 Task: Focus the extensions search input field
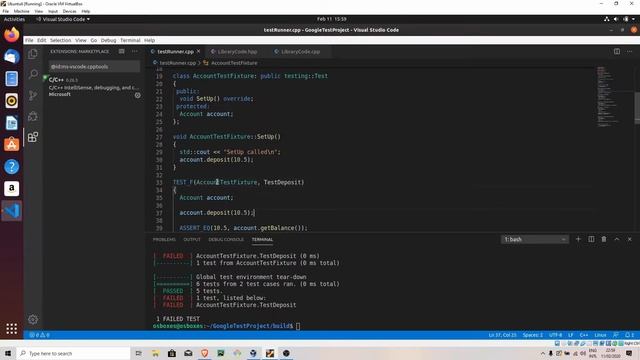[x=94, y=66]
